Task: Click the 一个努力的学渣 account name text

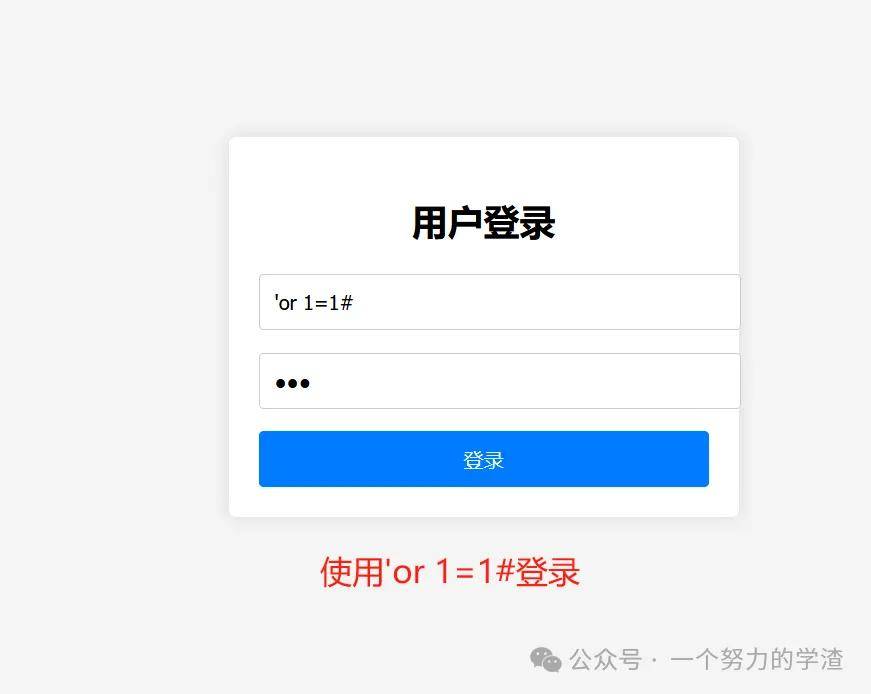Action: [x=757, y=660]
